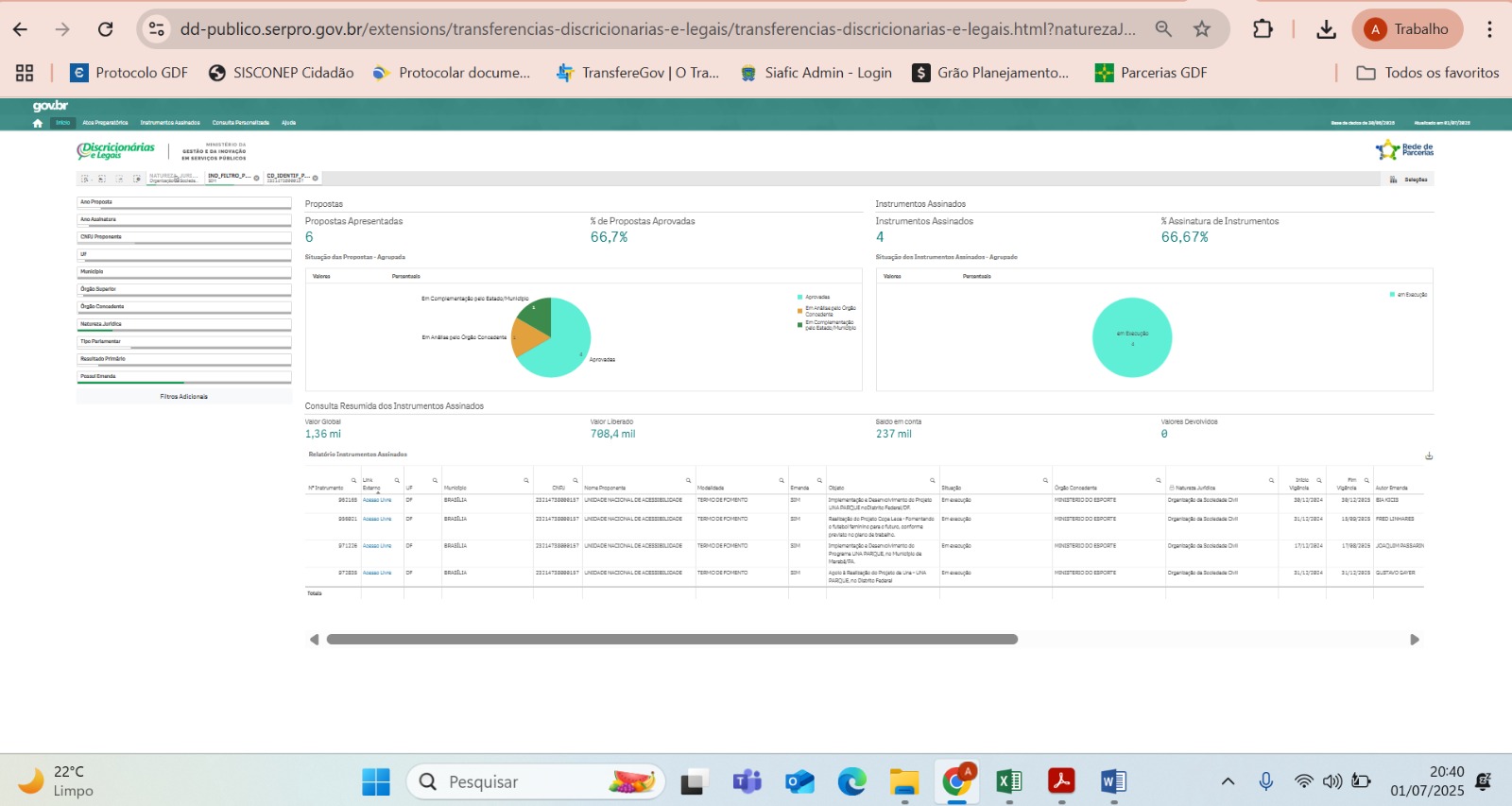Image resolution: width=1512 pixels, height=806 pixels.
Task: Search within Modalidade column
Action: [x=782, y=480]
